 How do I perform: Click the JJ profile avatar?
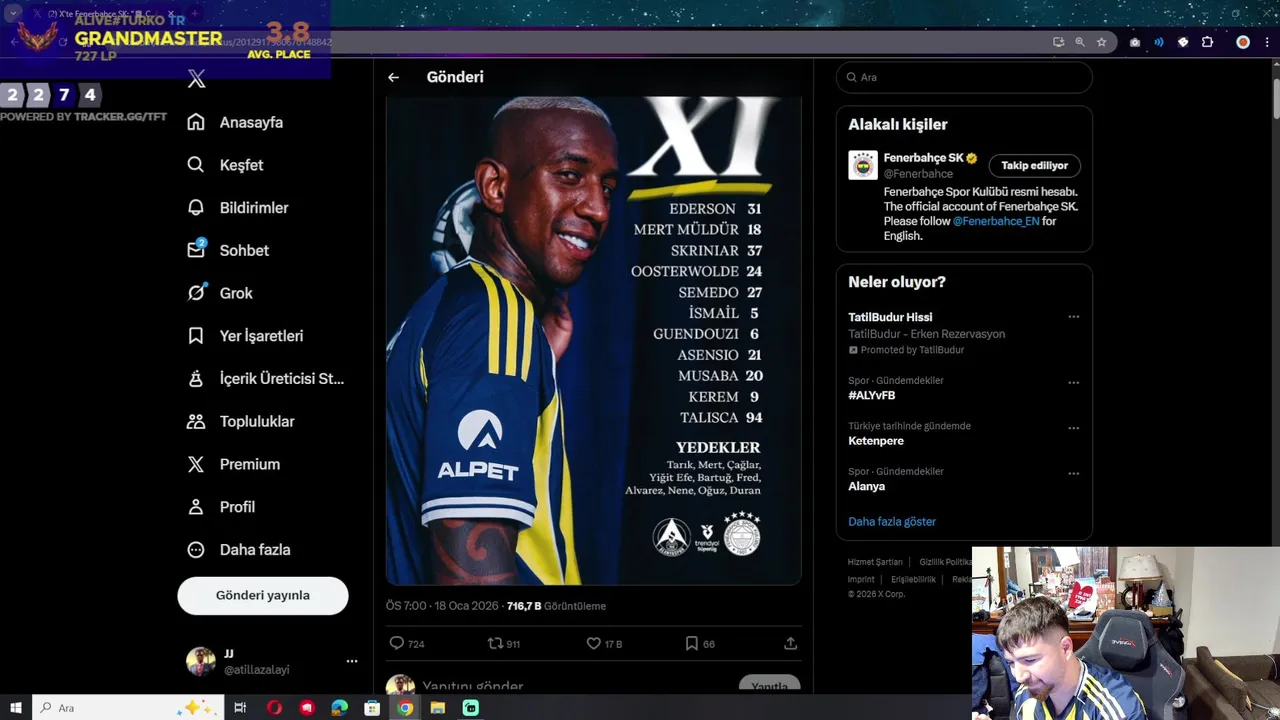(201, 661)
